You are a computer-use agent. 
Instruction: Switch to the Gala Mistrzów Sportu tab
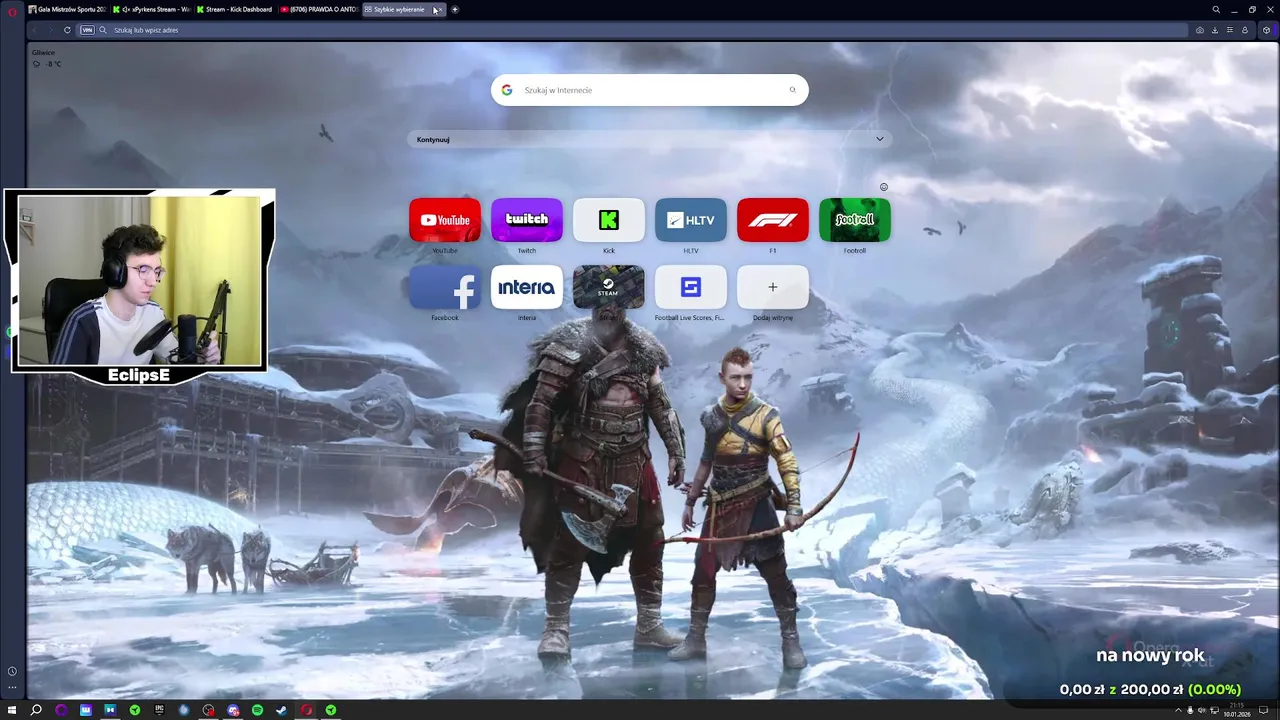pyautogui.click(x=67, y=9)
